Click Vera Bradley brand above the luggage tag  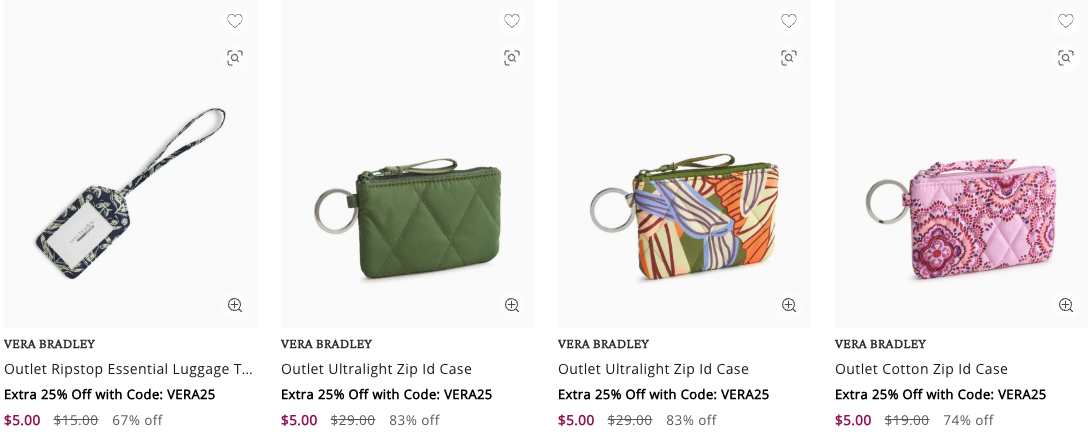click(49, 344)
